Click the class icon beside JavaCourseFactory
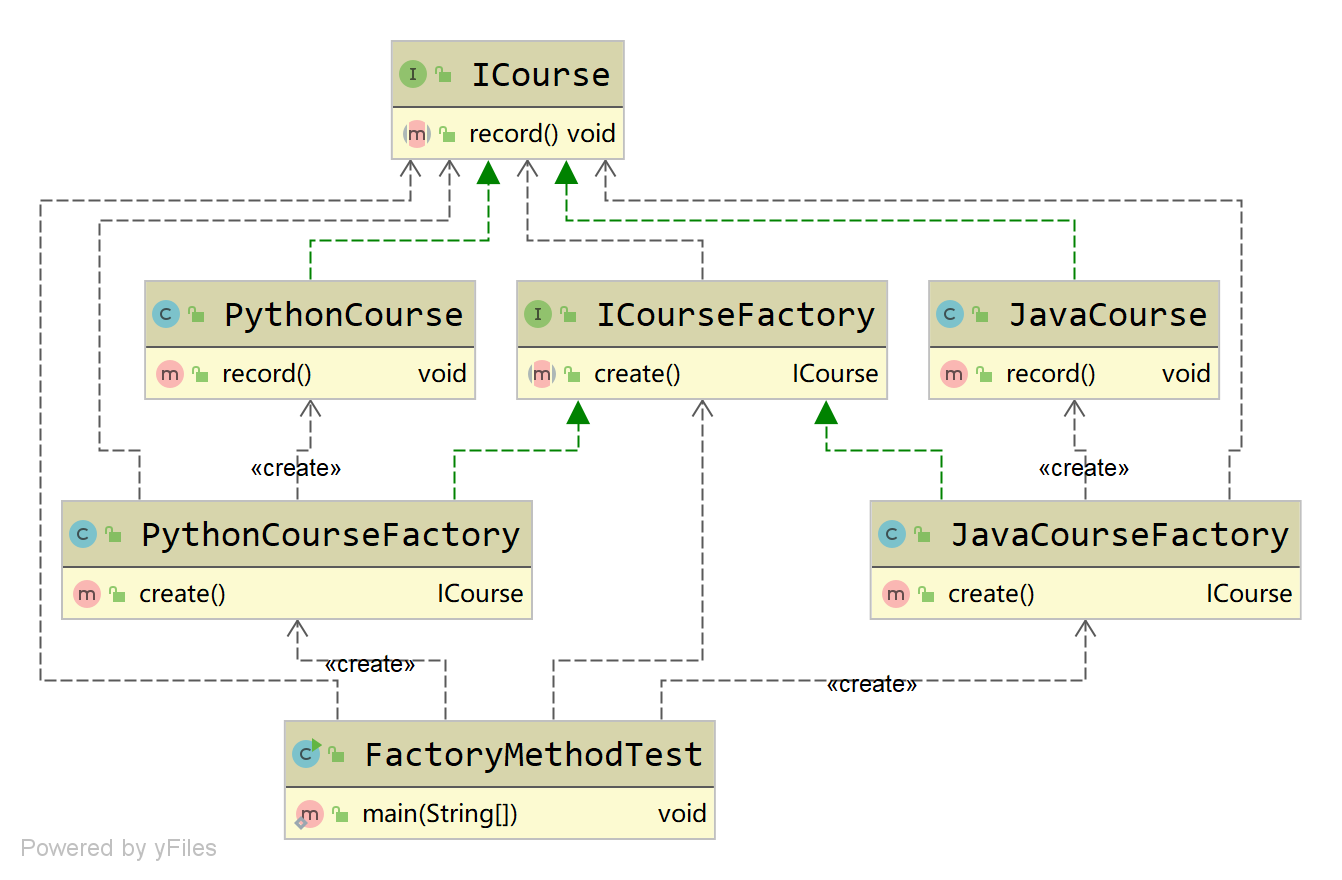 coord(892,534)
